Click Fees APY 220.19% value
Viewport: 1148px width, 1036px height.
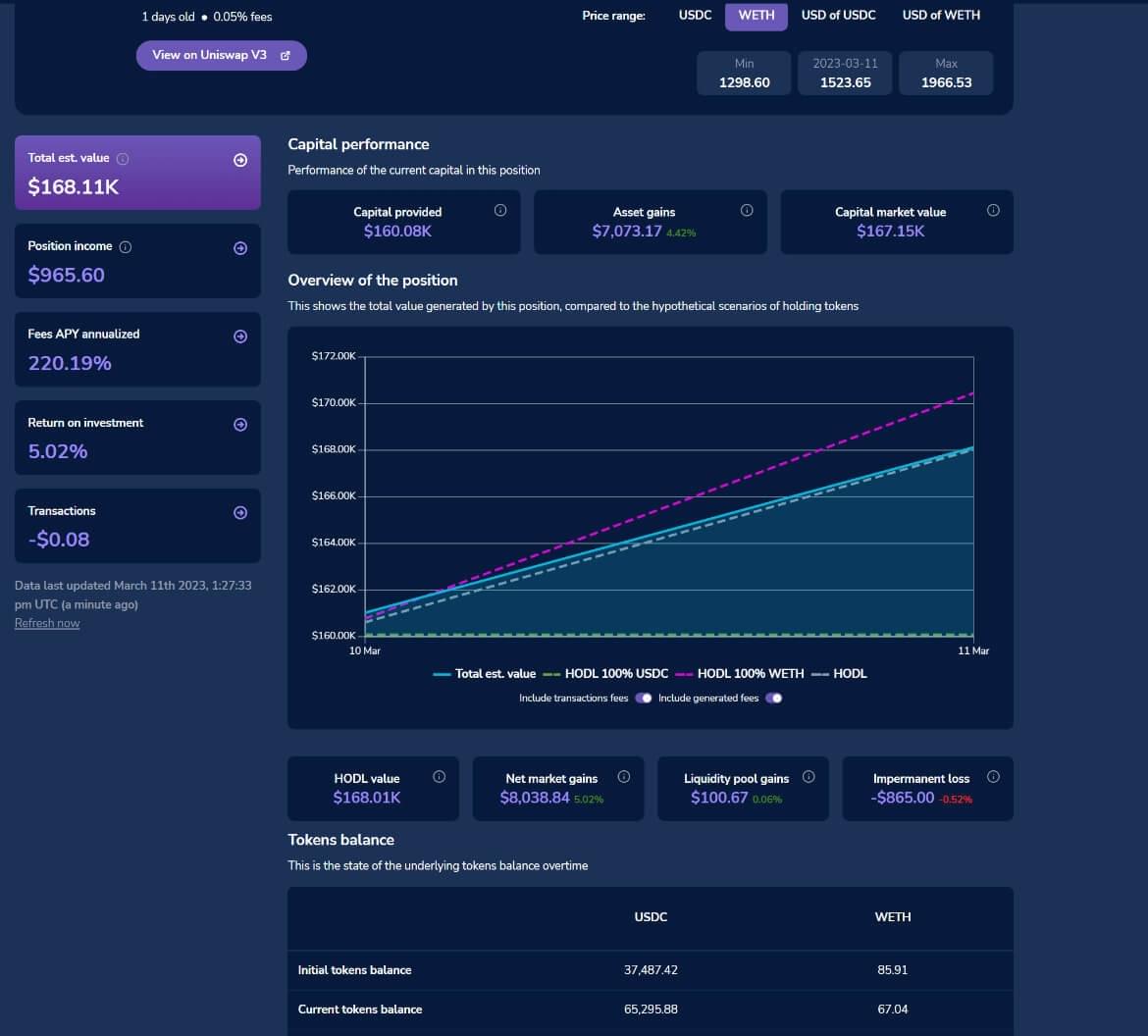click(70, 363)
